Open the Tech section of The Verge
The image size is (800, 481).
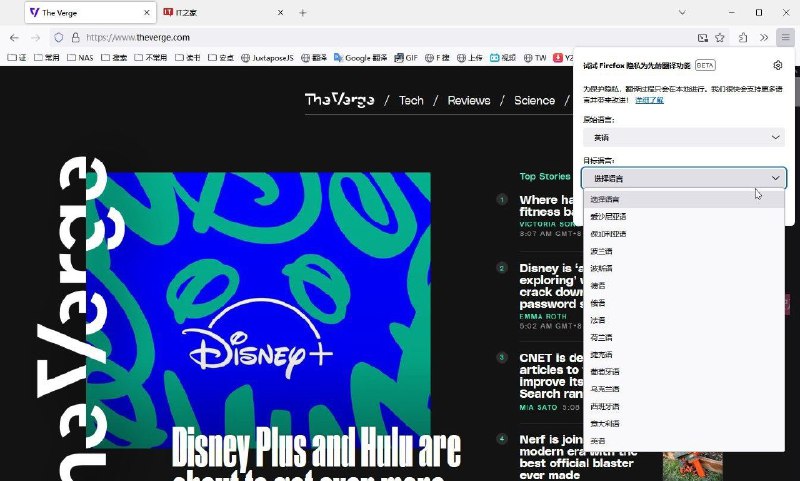pos(411,100)
